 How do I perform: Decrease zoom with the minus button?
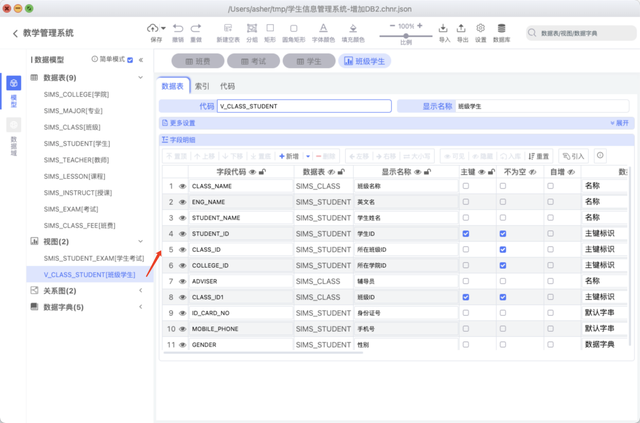click(x=392, y=26)
